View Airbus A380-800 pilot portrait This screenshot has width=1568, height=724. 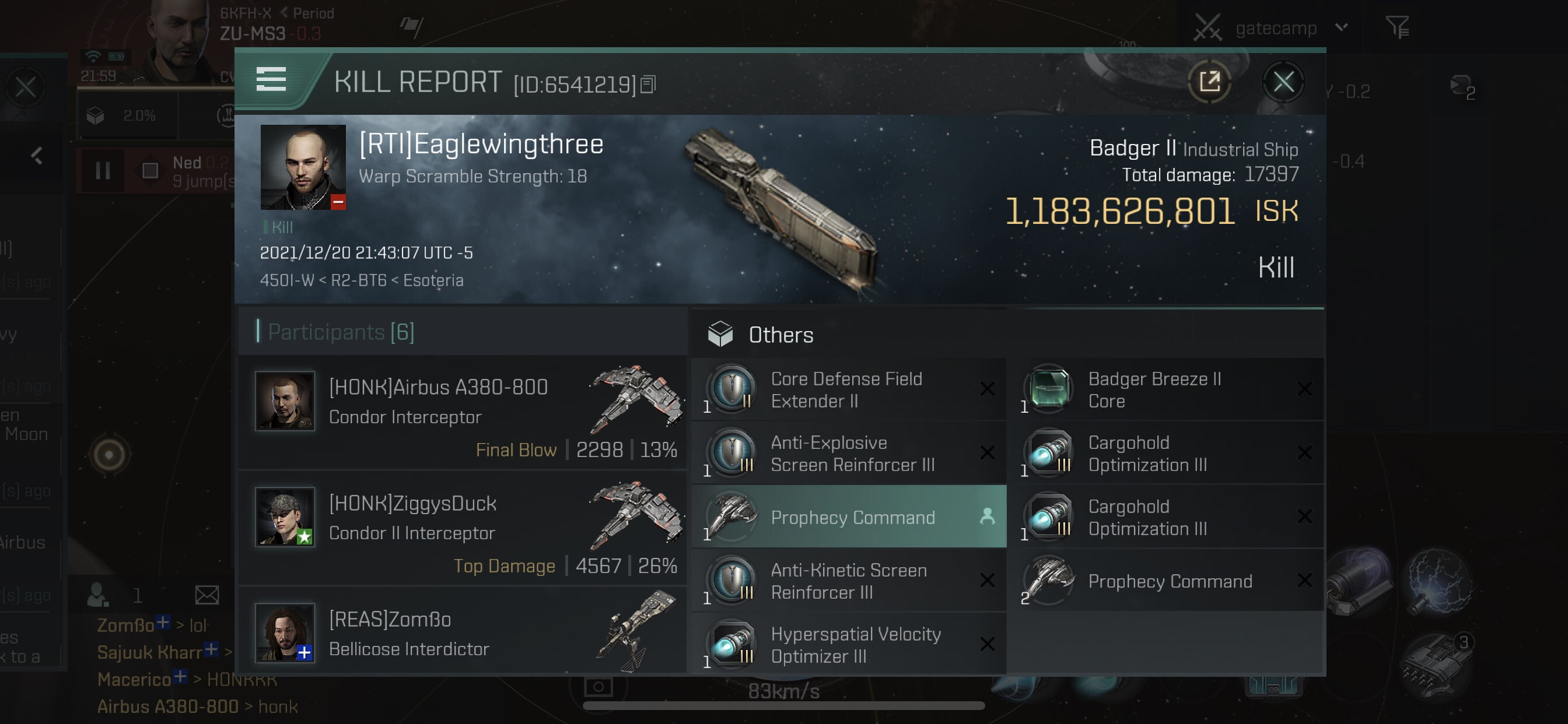tap(285, 401)
